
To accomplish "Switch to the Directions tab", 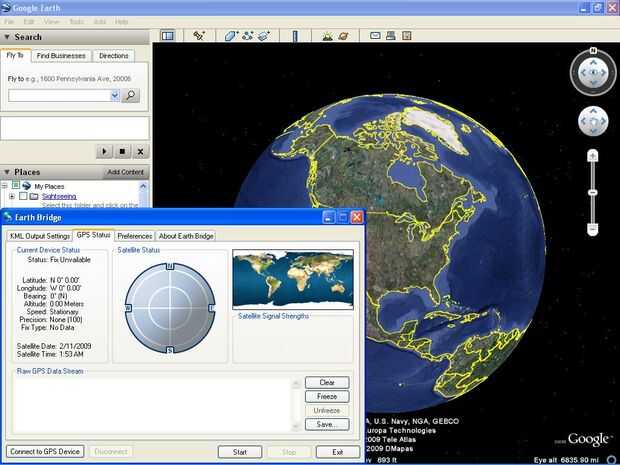I will click(x=113, y=56).
